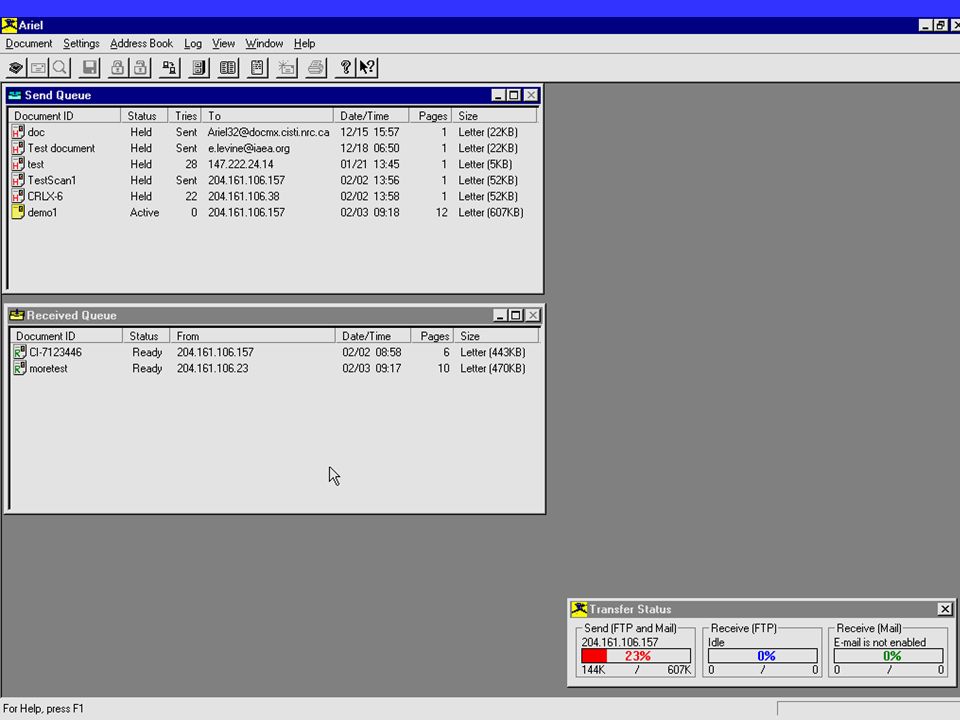
Task: Click the Tries column header
Action: 185,116
